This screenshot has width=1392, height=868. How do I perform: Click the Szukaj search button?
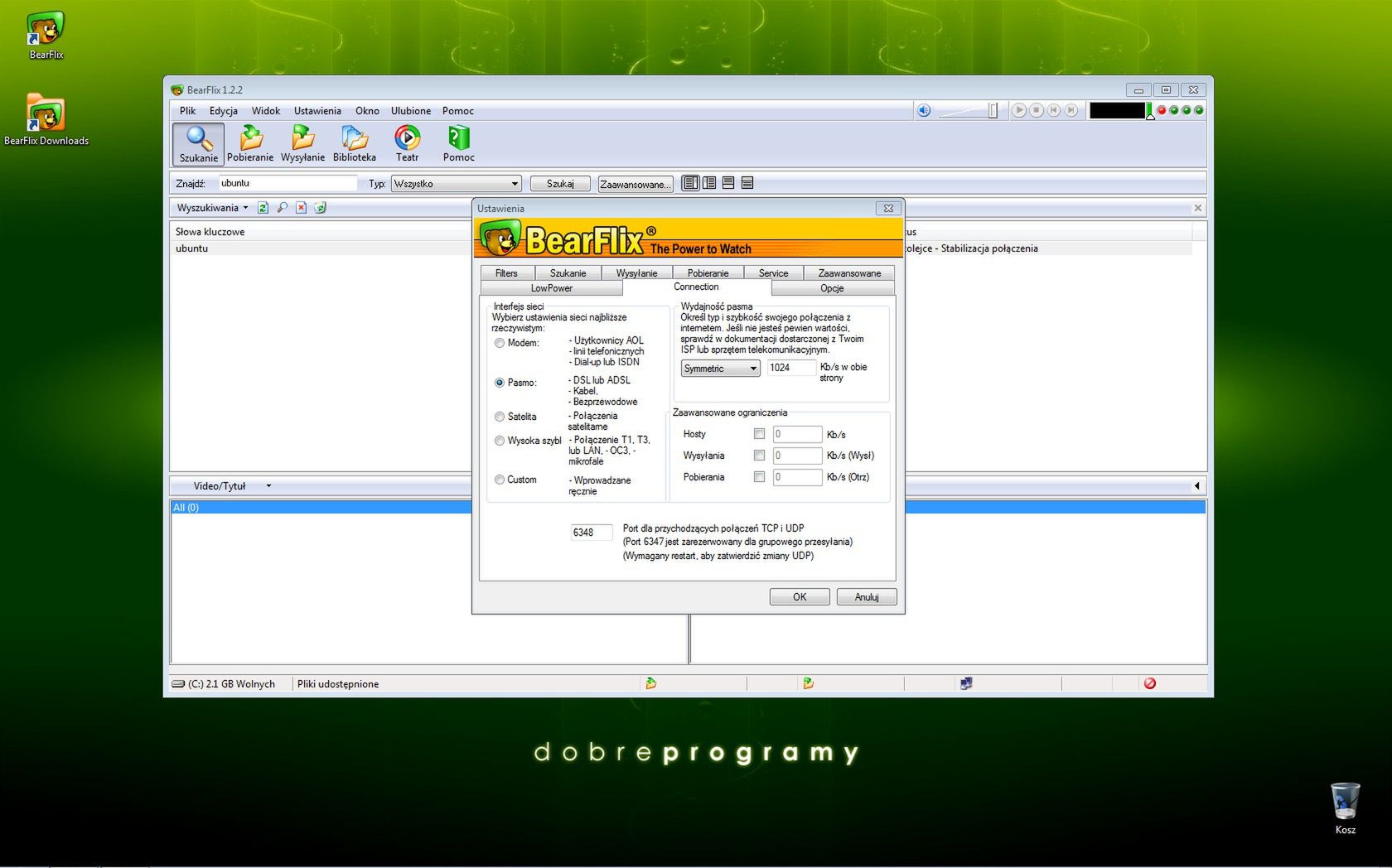(x=560, y=184)
